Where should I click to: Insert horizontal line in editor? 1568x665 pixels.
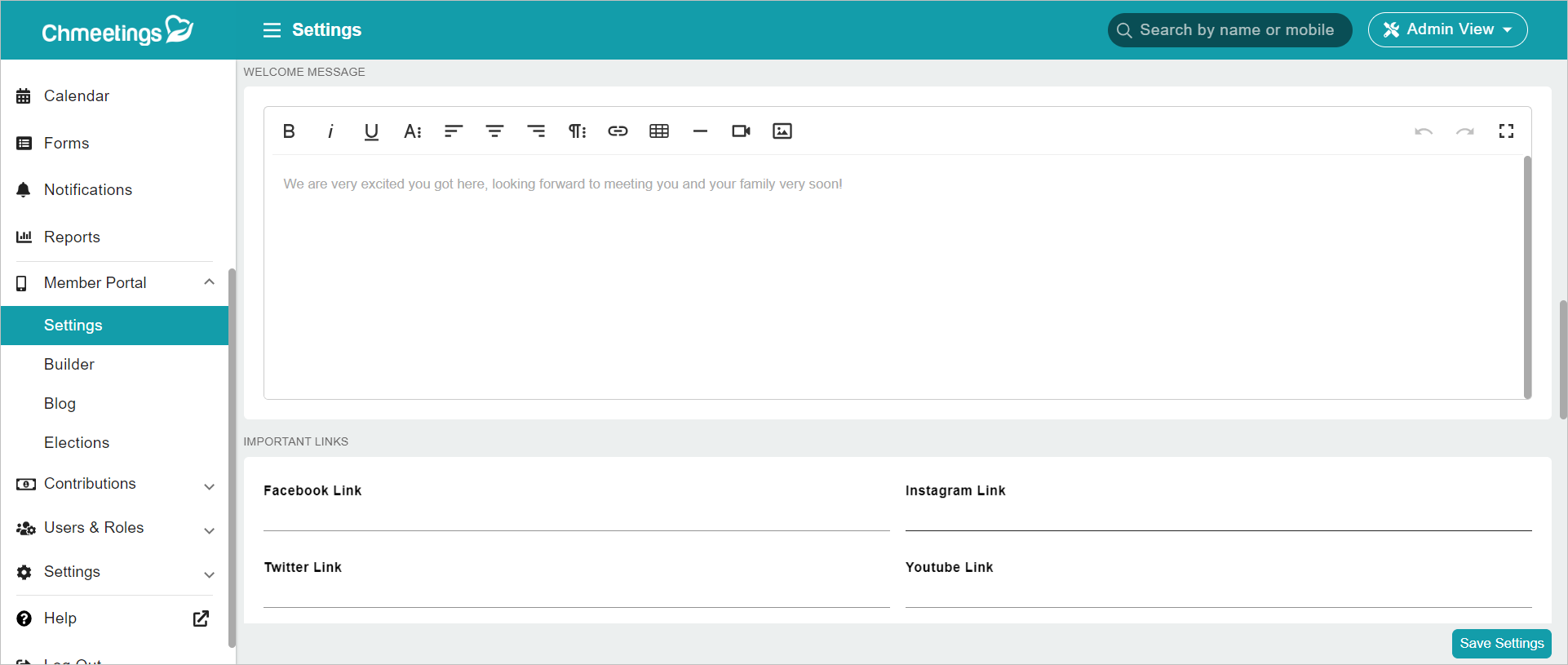700,131
